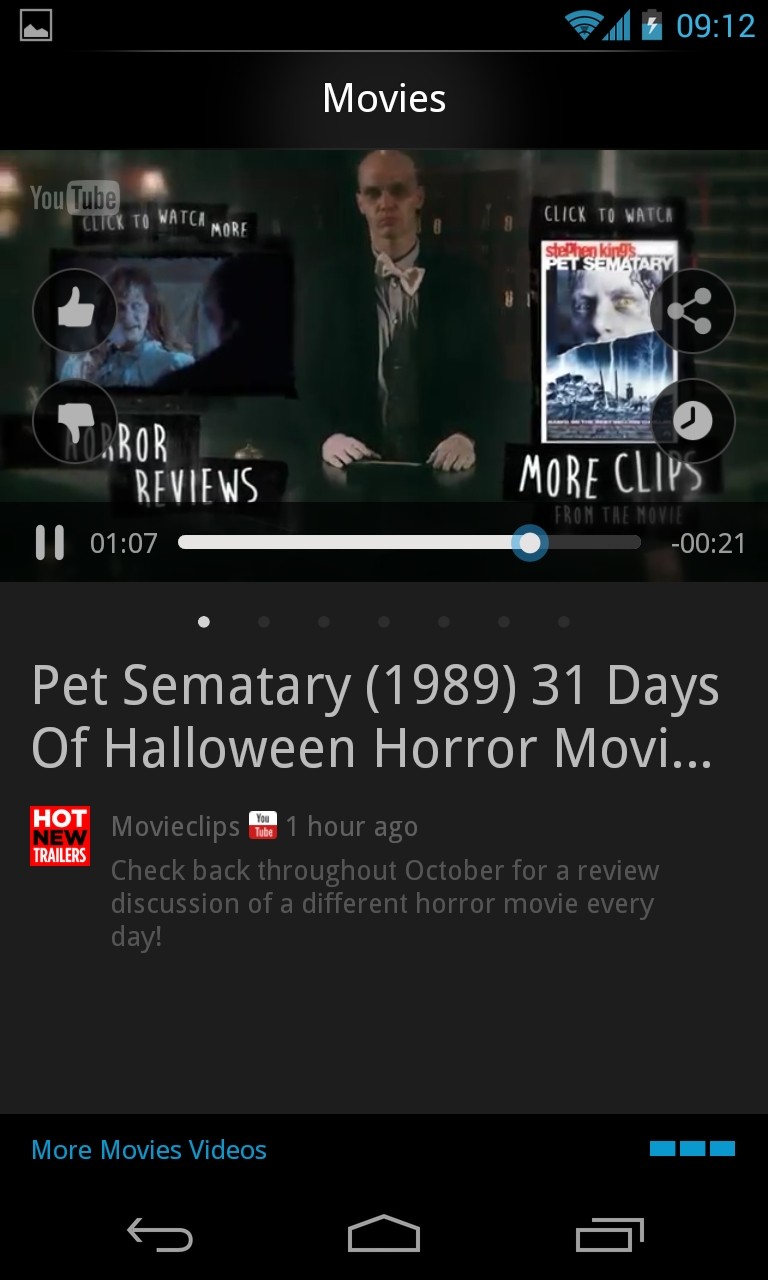The image size is (768, 1280).
Task: Open the Hot New Trailers channel avatar
Action: tap(60, 836)
